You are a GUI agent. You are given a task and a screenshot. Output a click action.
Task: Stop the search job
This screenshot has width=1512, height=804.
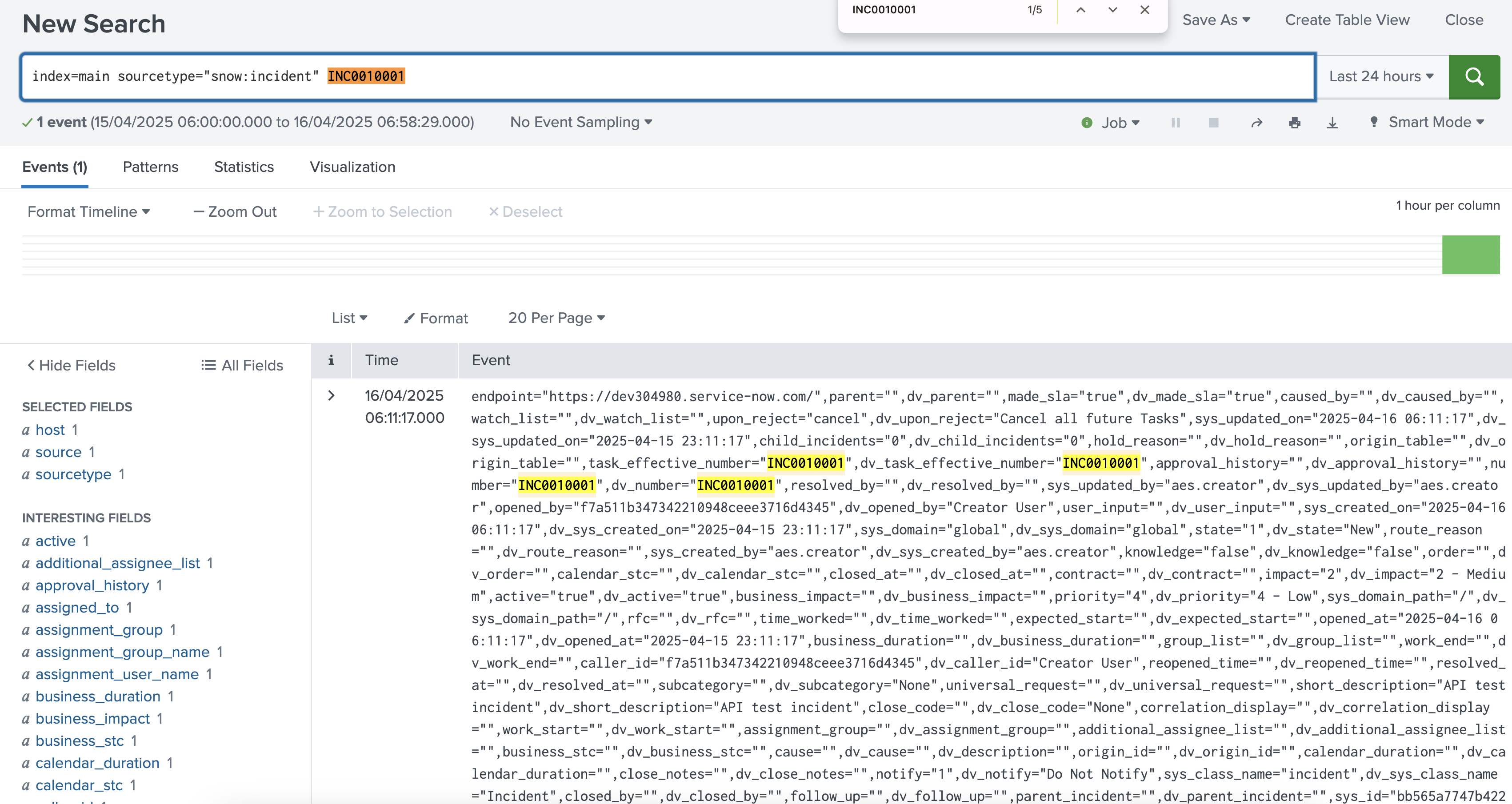pos(1213,123)
